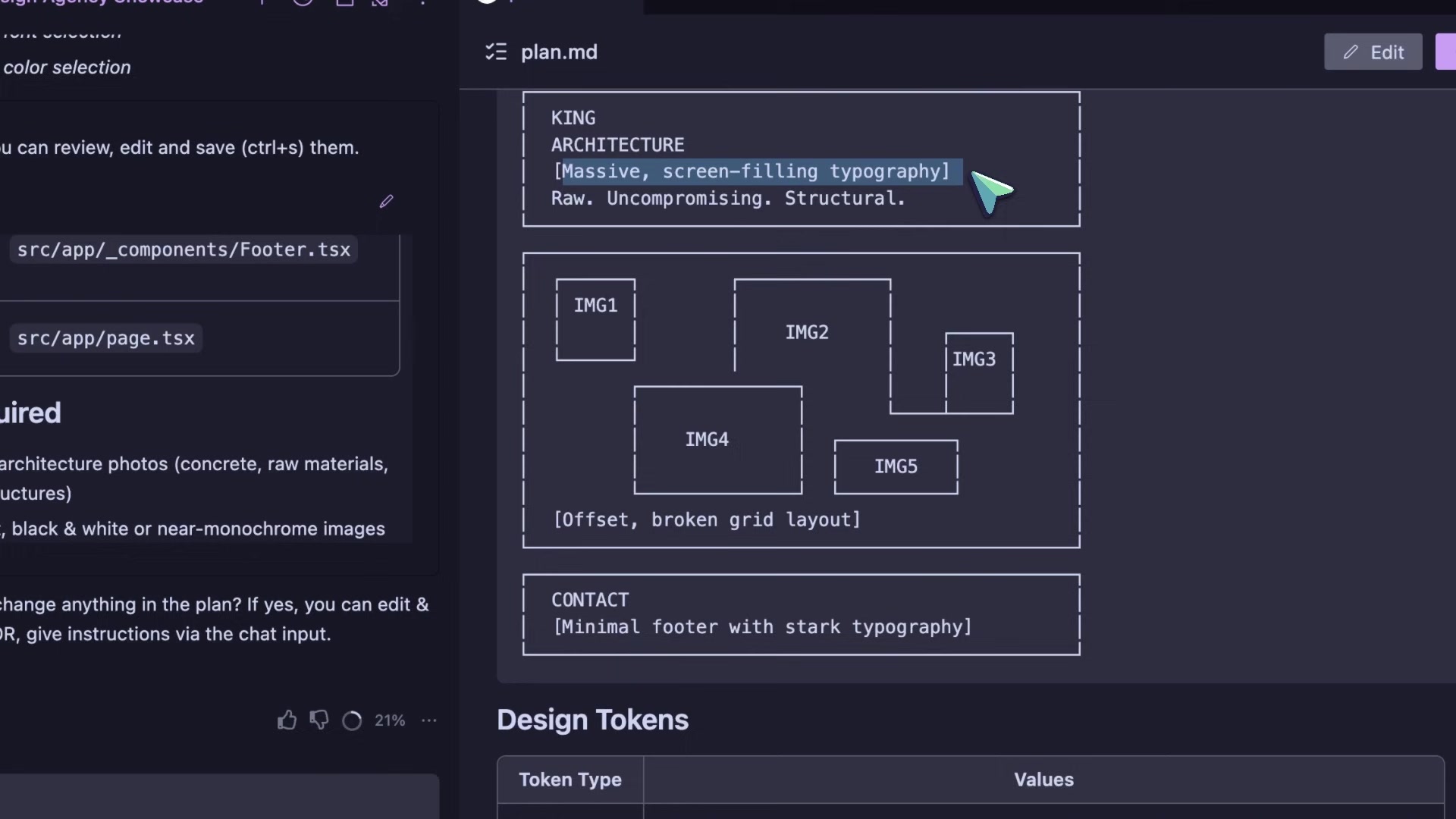Open the three-dot more options menu
Viewport: 1456px width, 819px height.
(429, 720)
